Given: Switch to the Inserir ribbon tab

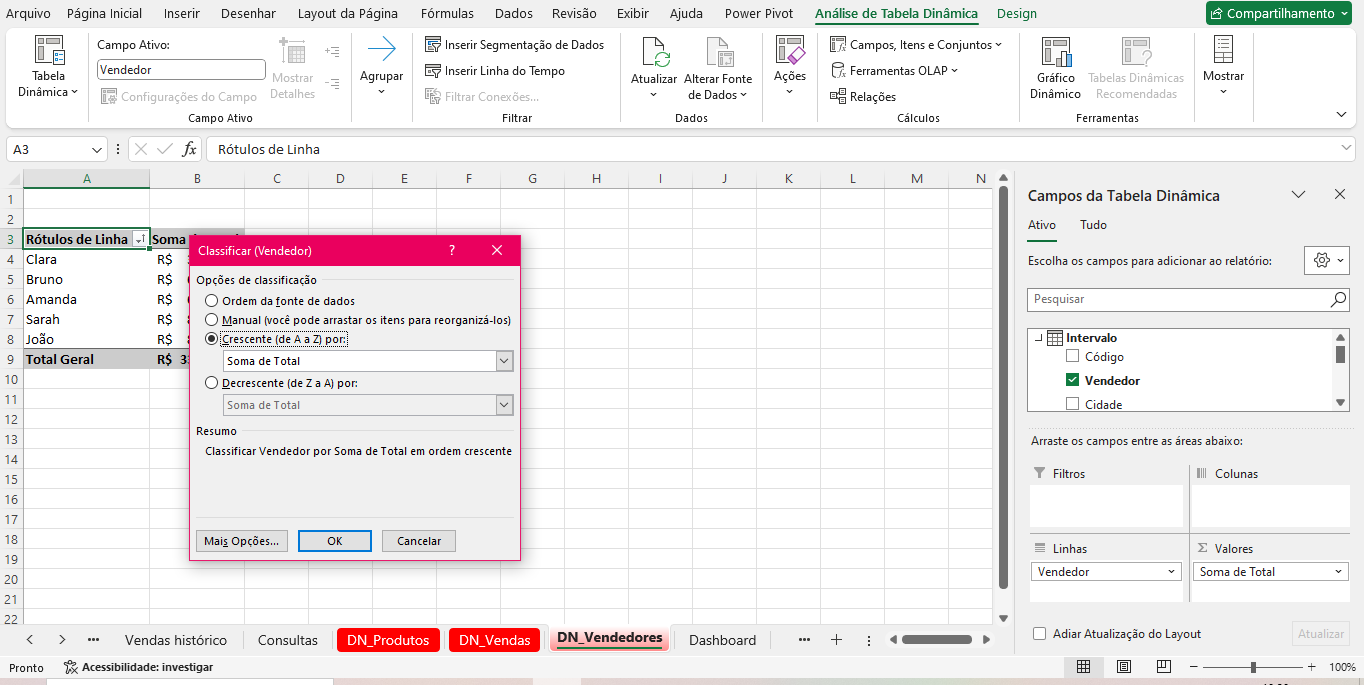Looking at the screenshot, I should coord(181,13).
